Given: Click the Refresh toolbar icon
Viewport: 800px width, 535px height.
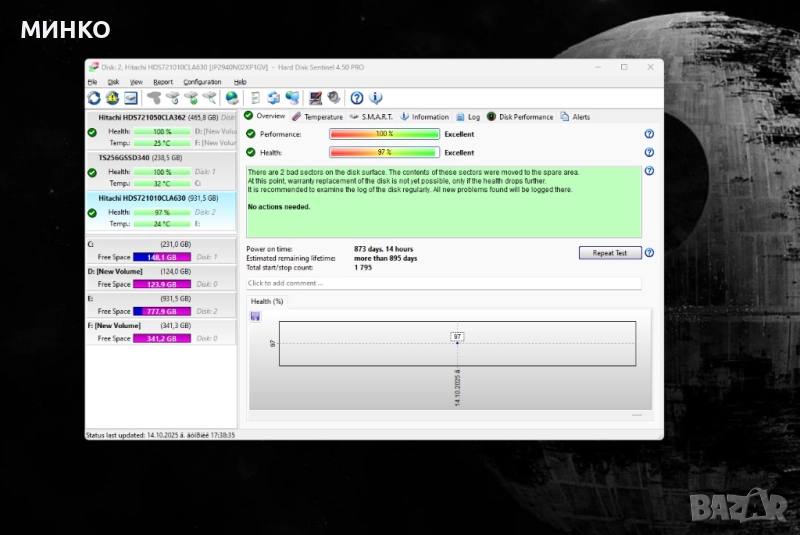Looking at the screenshot, I should point(94,98).
